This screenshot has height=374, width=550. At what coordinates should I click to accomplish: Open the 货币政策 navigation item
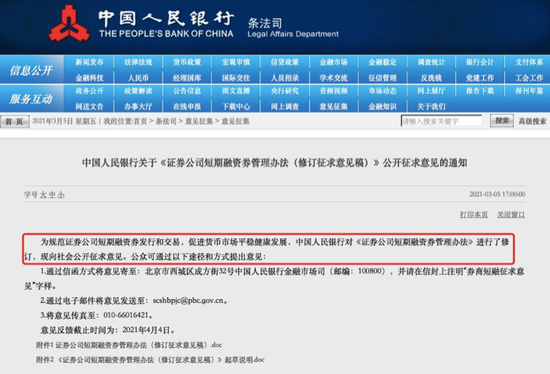[x=187, y=62]
